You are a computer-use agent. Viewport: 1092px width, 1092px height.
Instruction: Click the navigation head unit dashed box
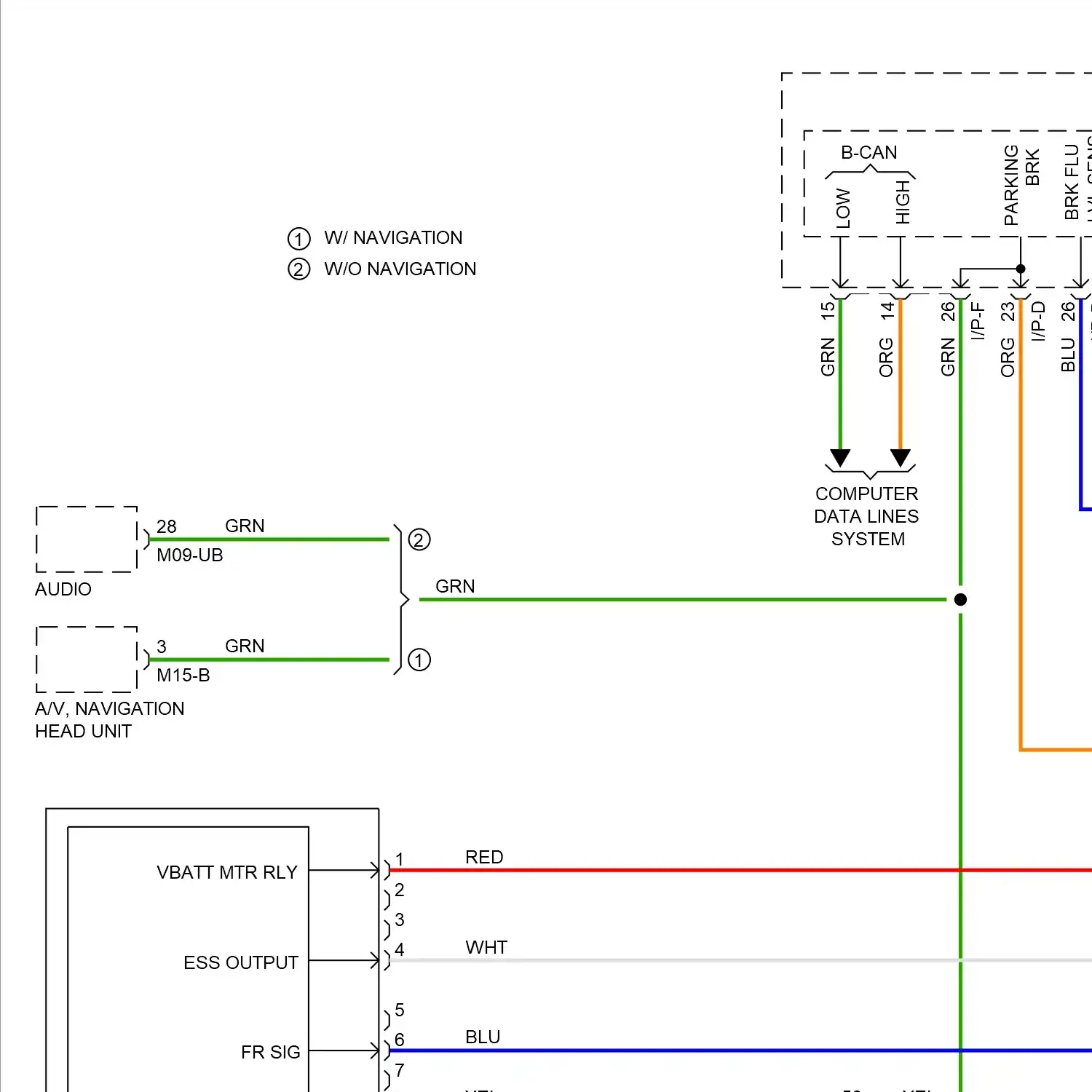(x=87, y=660)
